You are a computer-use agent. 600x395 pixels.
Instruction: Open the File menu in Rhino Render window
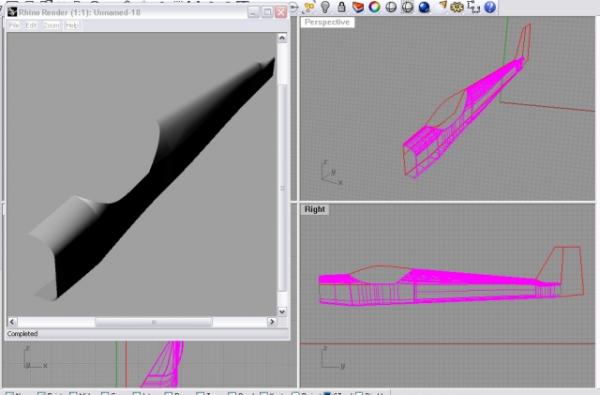coord(14,25)
